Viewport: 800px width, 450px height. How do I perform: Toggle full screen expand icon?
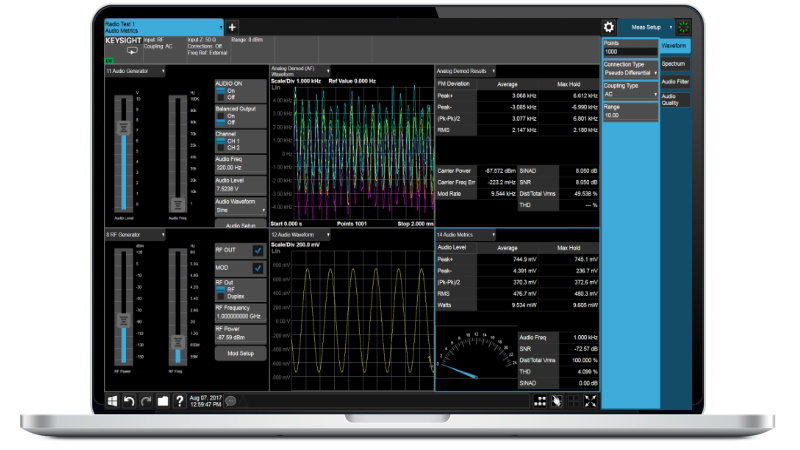(590, 401)
